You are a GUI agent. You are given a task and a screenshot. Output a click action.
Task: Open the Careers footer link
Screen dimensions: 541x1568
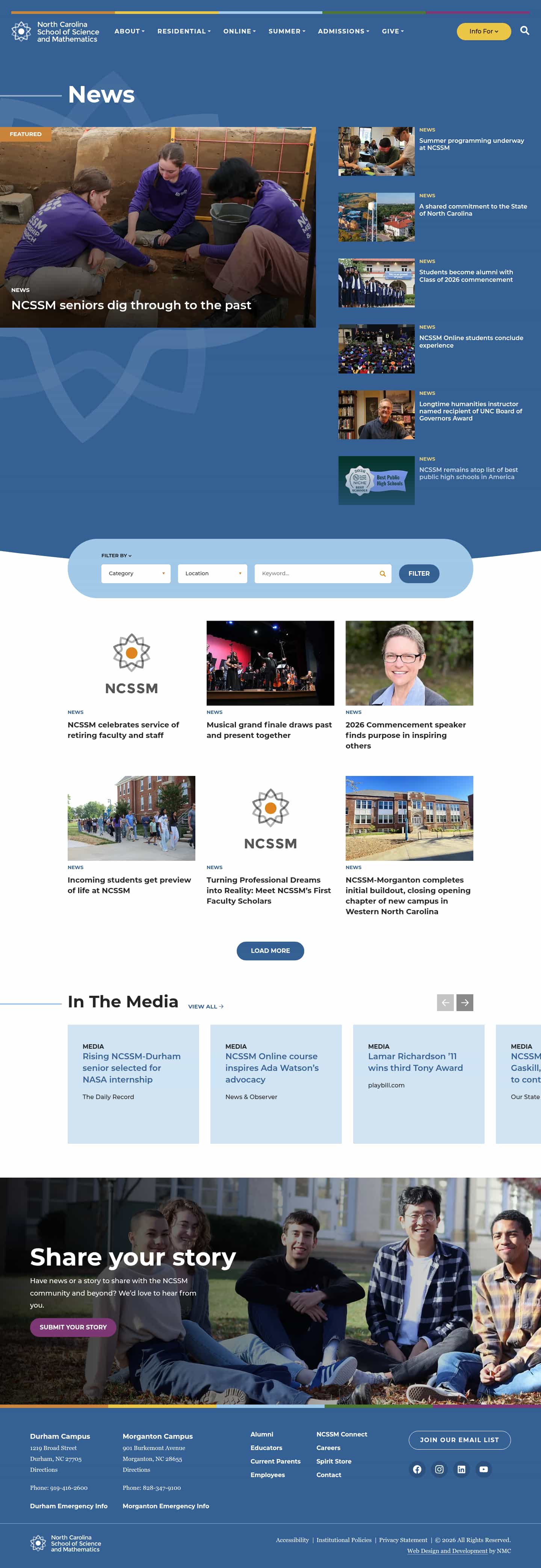point(329,1447)
